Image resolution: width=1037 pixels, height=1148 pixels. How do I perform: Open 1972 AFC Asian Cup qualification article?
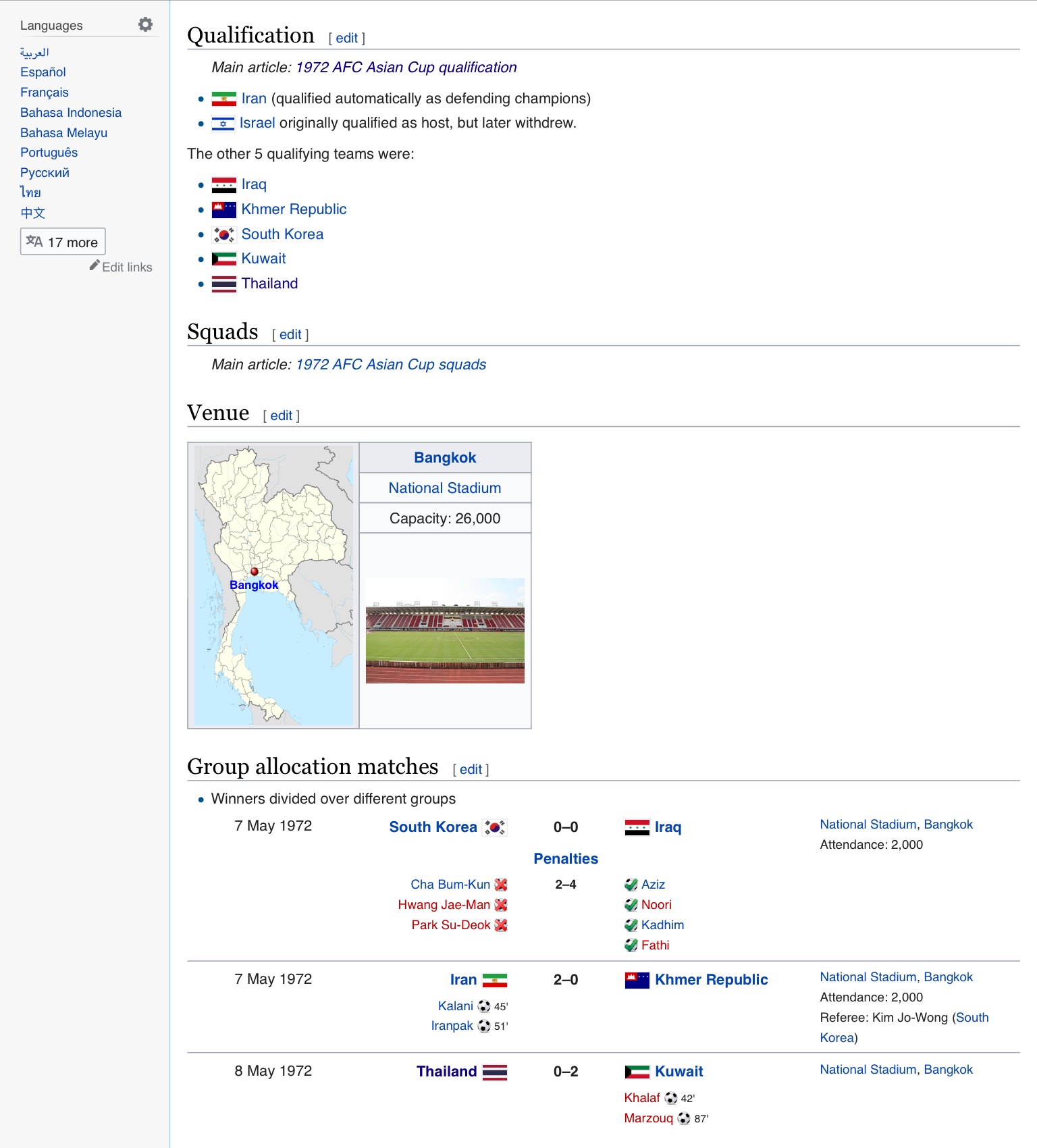[x=406, y=68]
